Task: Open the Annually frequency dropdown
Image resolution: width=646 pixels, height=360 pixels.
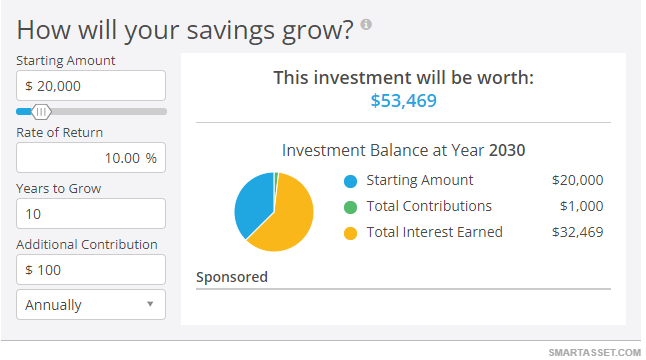Action: [91, 304]
